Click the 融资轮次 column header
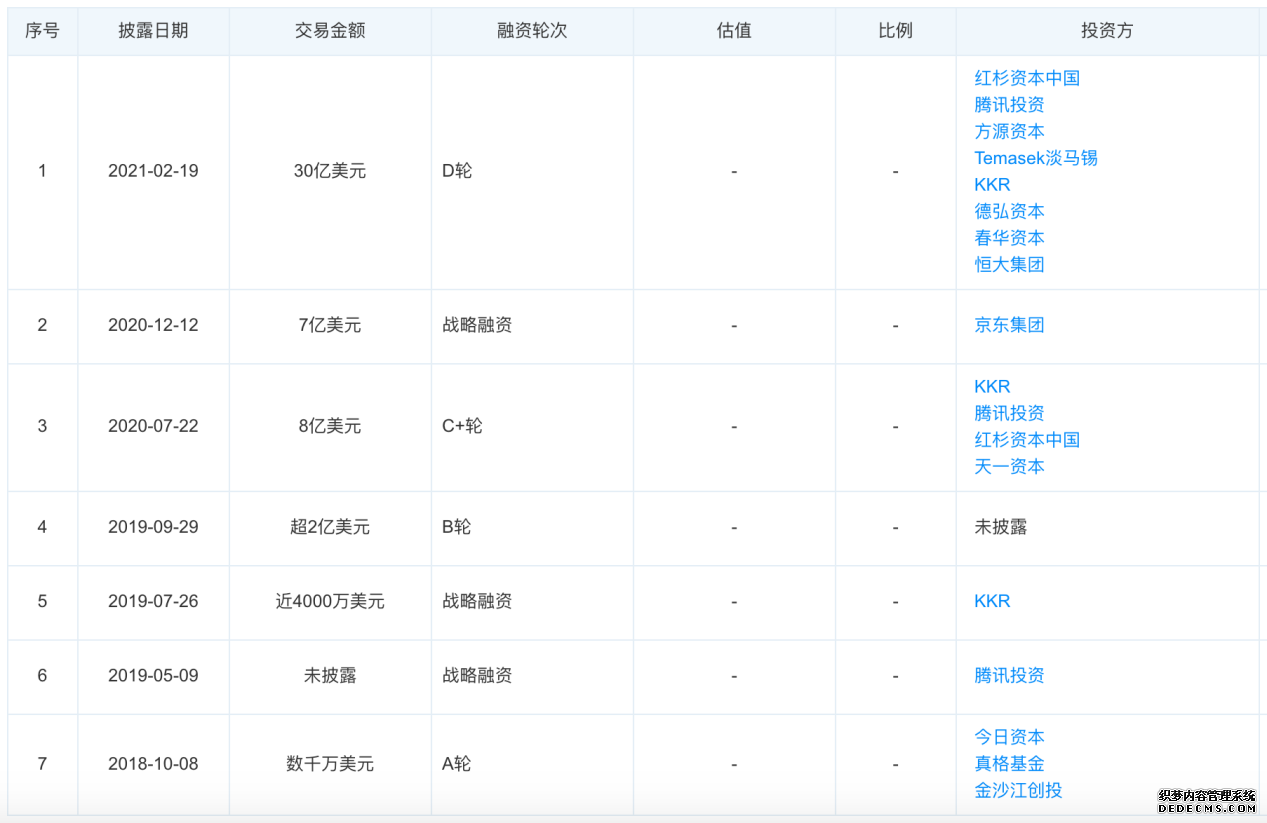The width and height of the screenshot is (1267, 823). 532,31
